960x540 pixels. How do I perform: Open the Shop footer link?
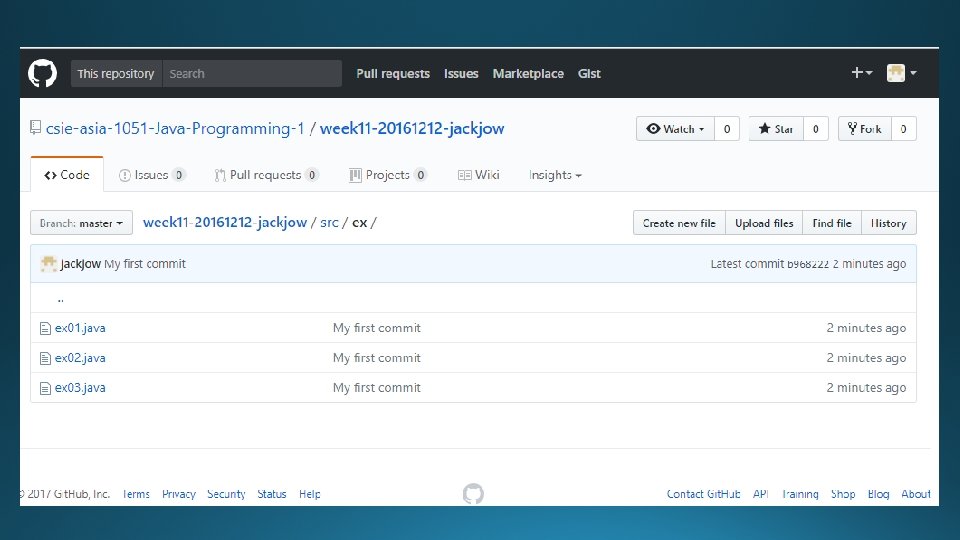pyautogui.click(x=843, y=494)
